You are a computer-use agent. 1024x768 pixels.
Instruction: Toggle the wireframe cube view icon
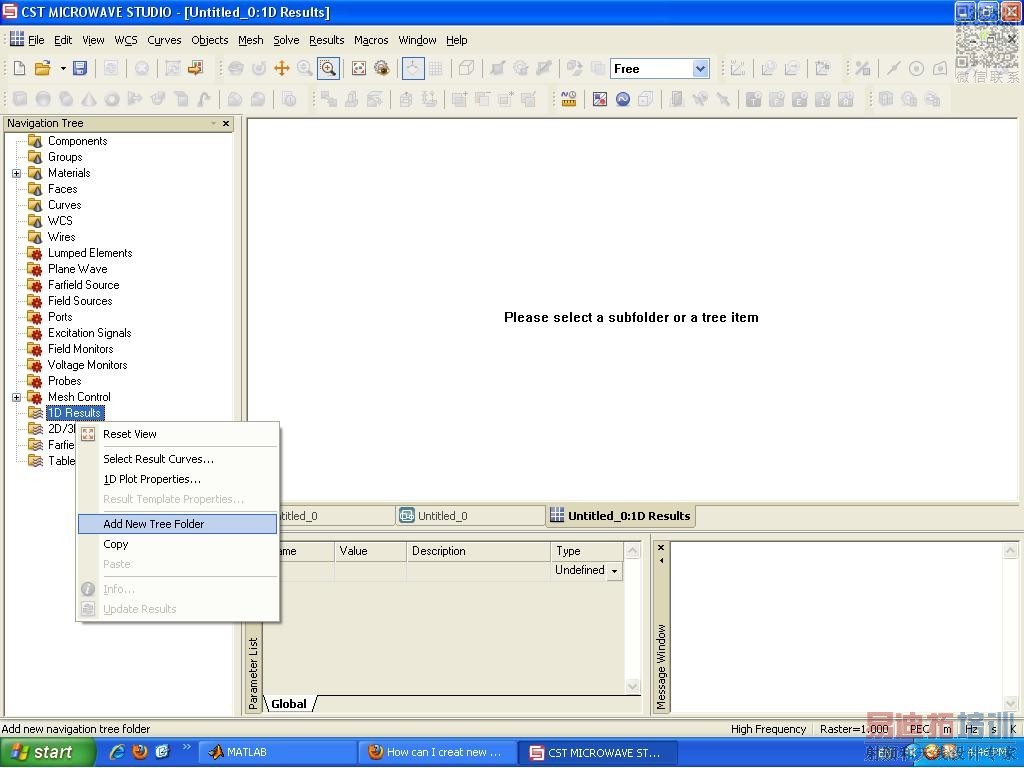[466, 68]
